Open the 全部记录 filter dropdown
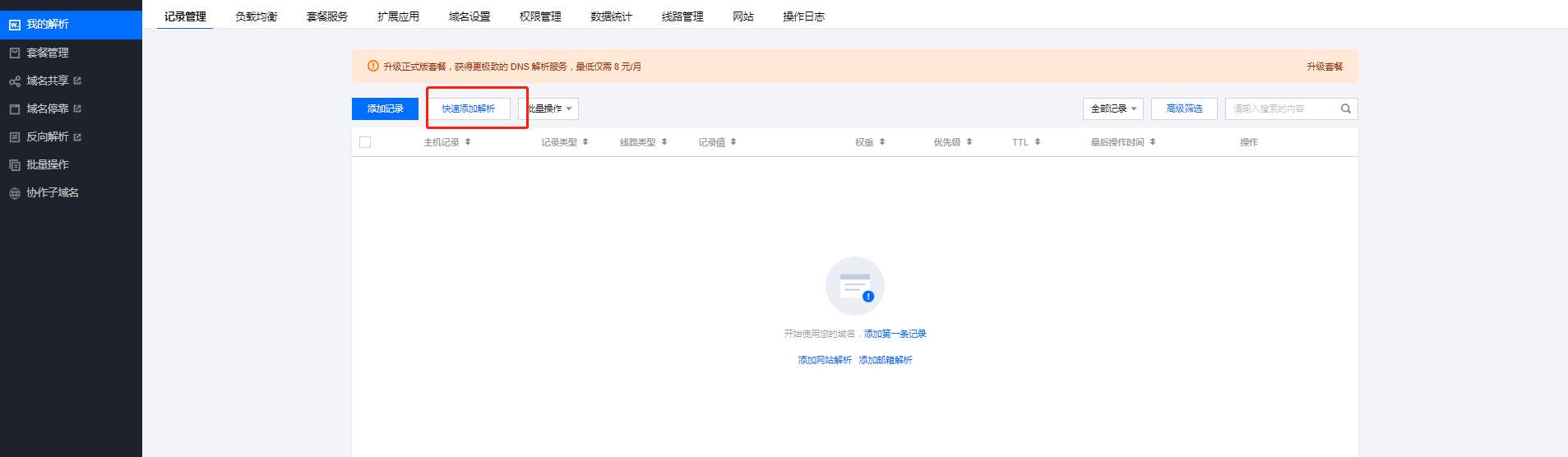Screen dimensions: 1568x457 [1112, 108]
